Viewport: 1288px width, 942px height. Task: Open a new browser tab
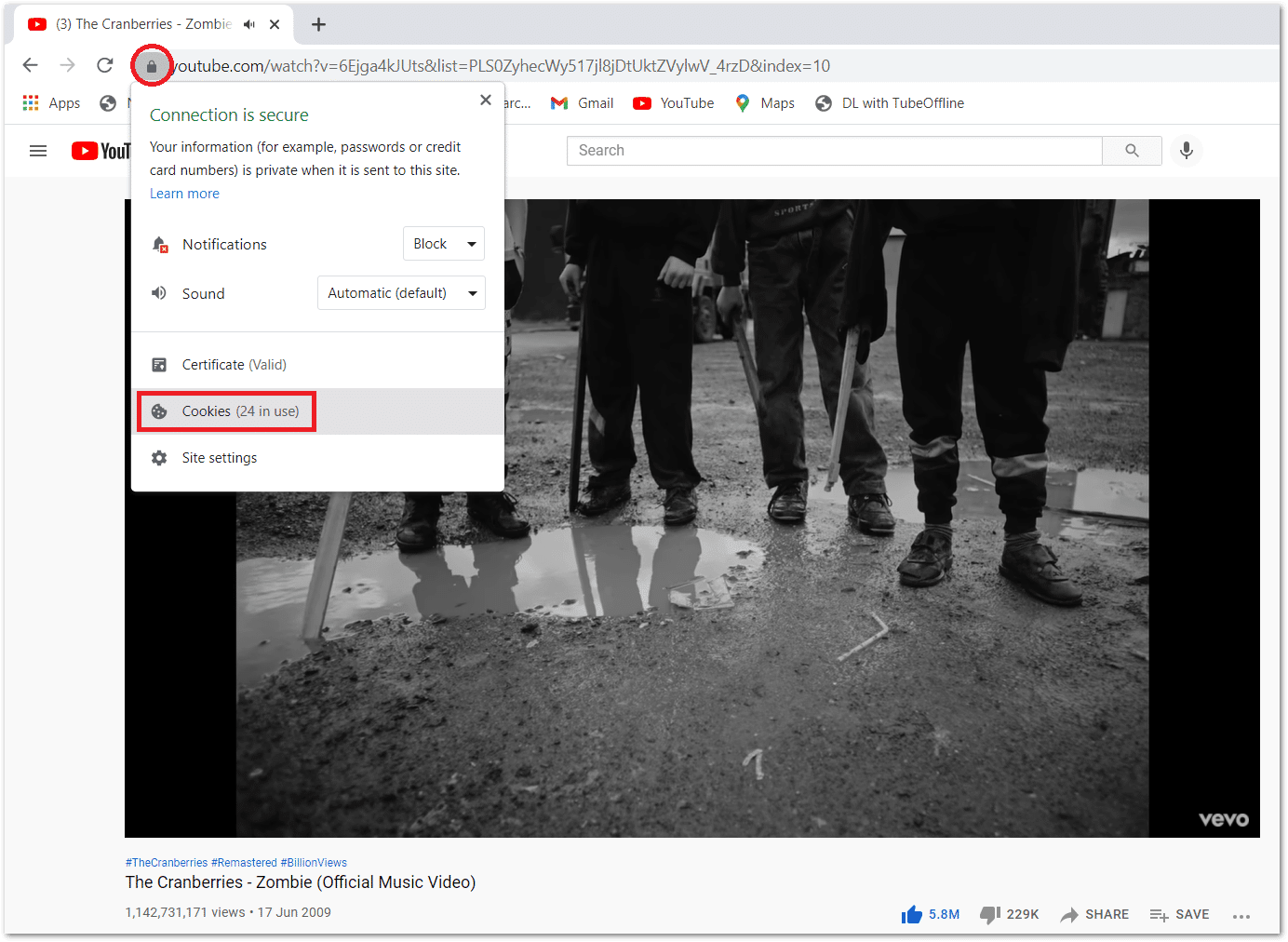[x=318, y=24]
